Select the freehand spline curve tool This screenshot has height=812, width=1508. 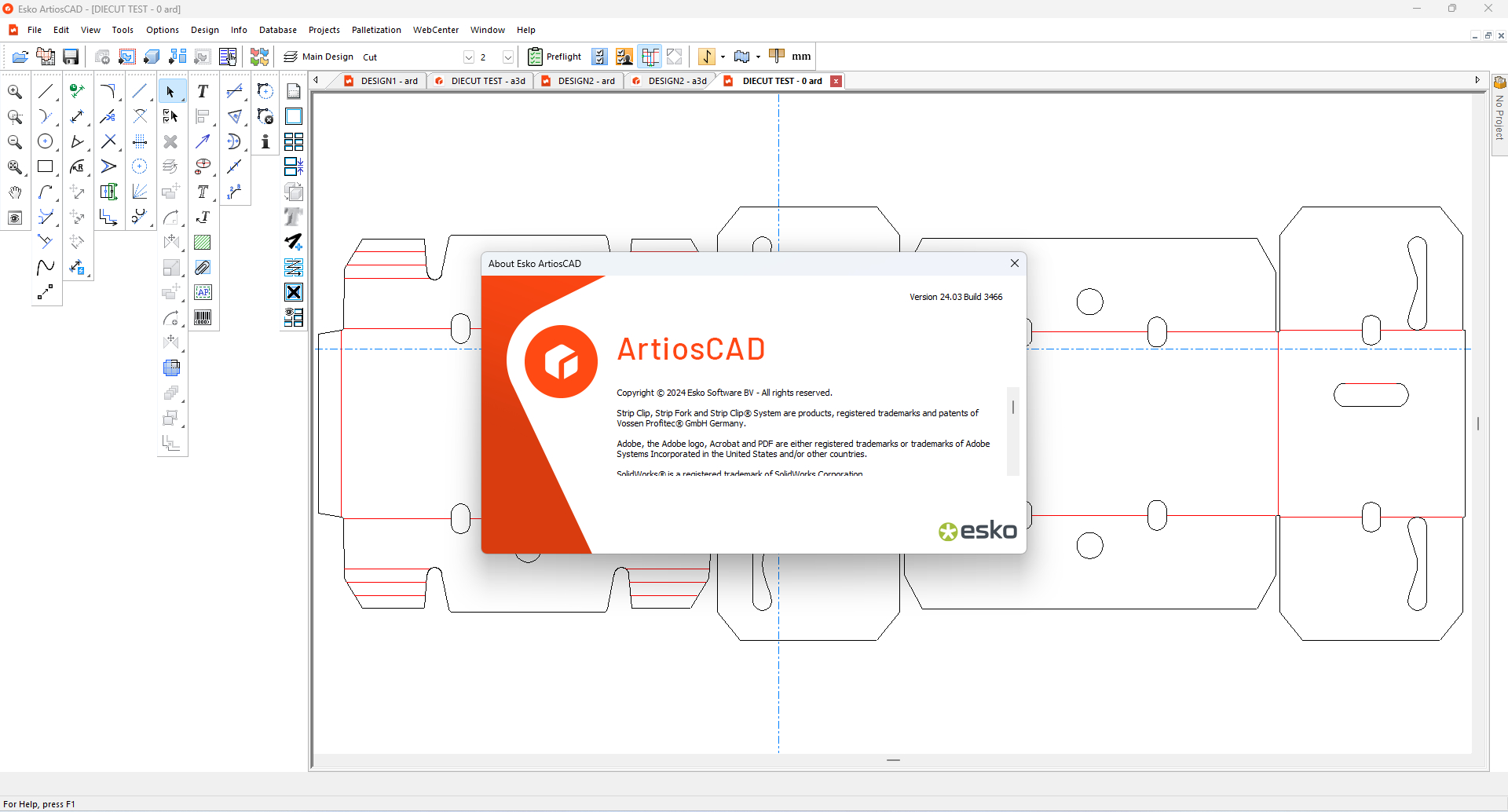coord(46,268)
